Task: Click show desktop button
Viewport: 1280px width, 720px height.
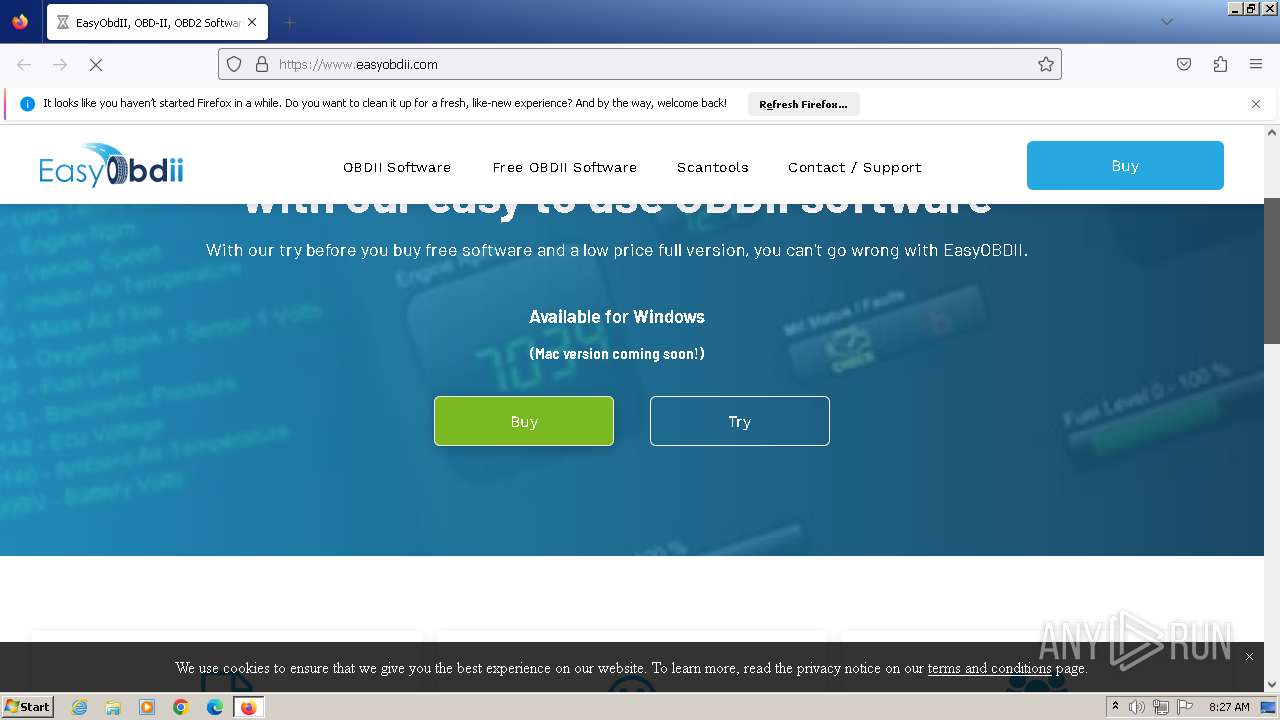Action: (1270, 707)
